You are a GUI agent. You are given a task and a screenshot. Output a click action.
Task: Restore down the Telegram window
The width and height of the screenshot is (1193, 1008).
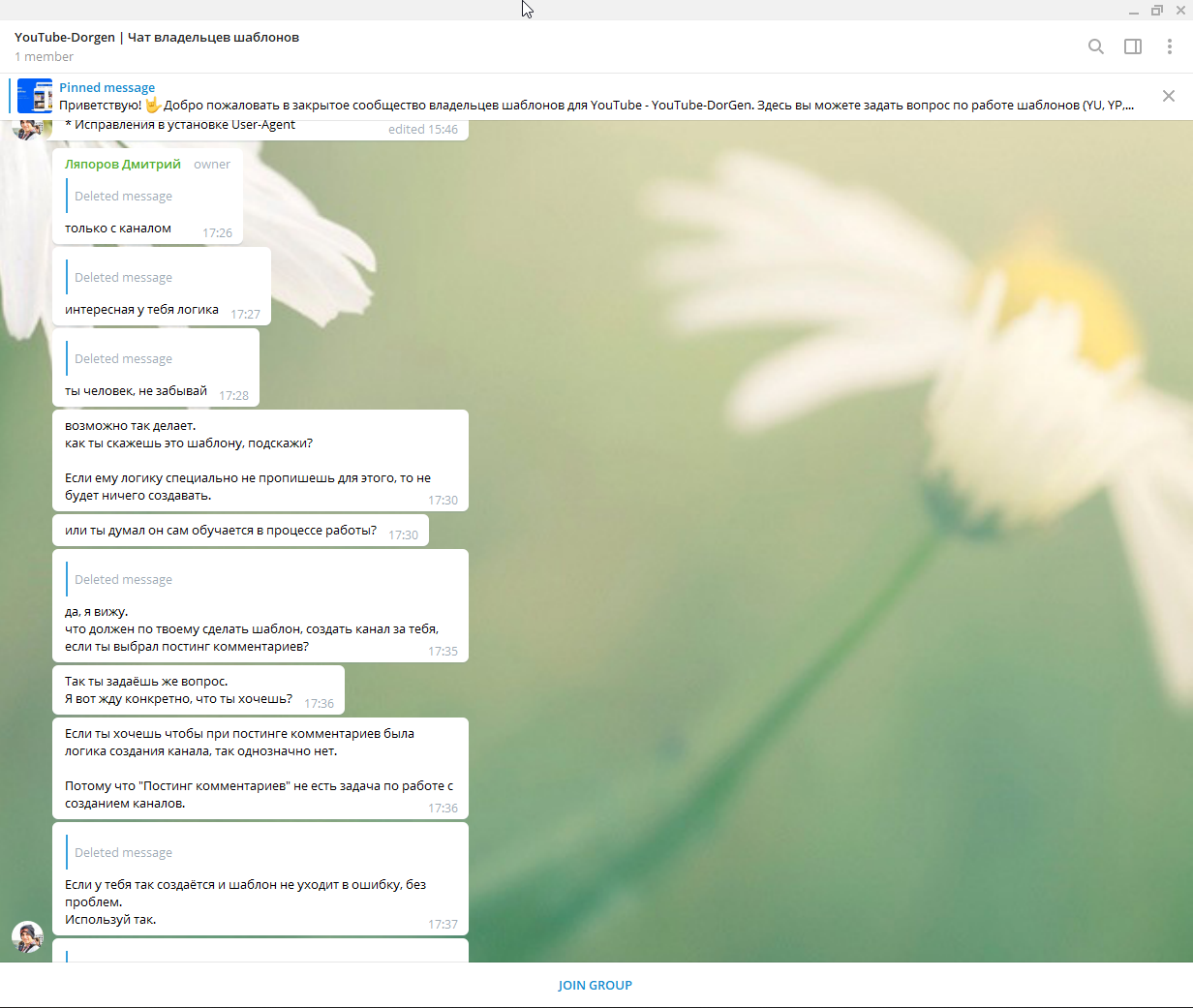tap(1157, 11)
